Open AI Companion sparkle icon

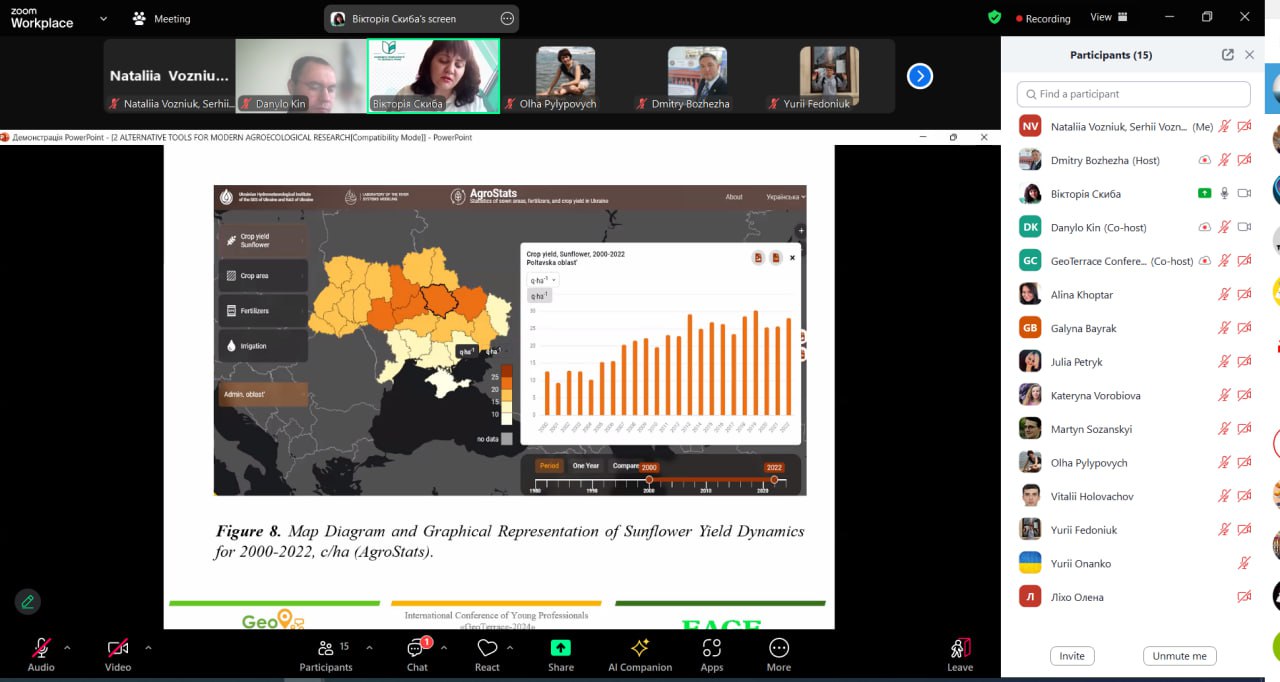click(640, 647)
